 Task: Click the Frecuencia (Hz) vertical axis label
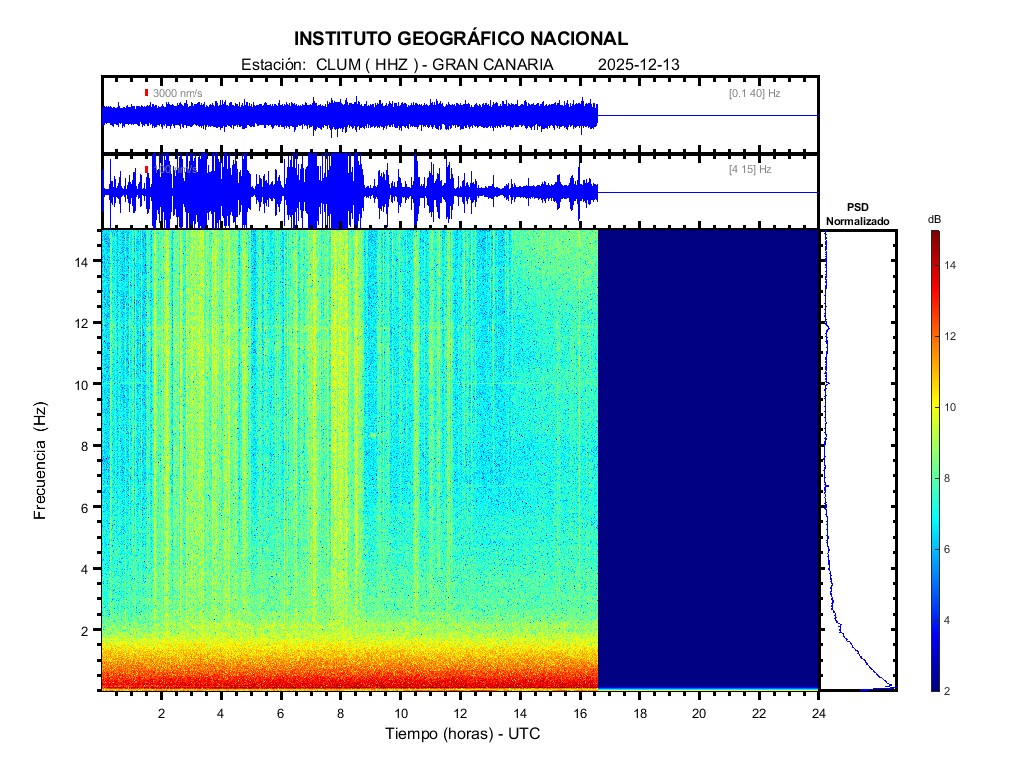tap(41, 461)
